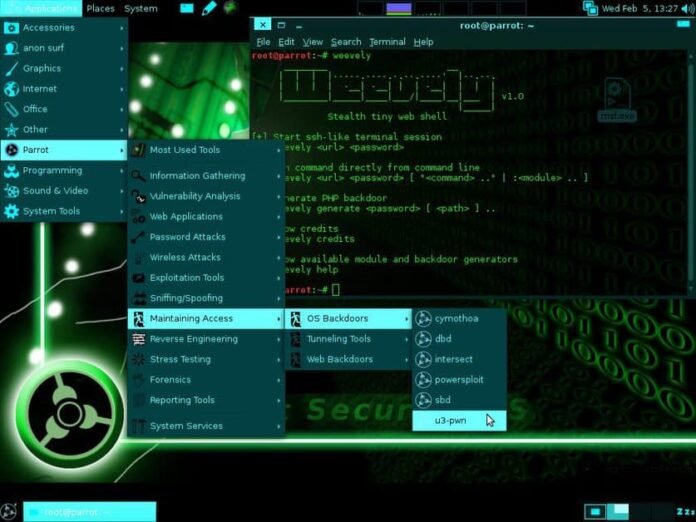Open the Places panel menu
The image size is (696, 522).
[100, 8]
